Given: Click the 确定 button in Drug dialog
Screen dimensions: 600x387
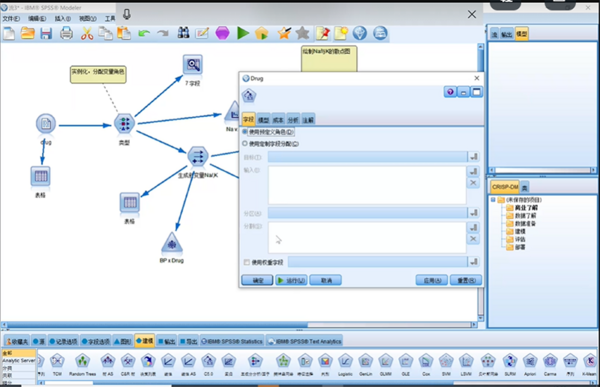Looking at the screenshot, I should [257, 280].
